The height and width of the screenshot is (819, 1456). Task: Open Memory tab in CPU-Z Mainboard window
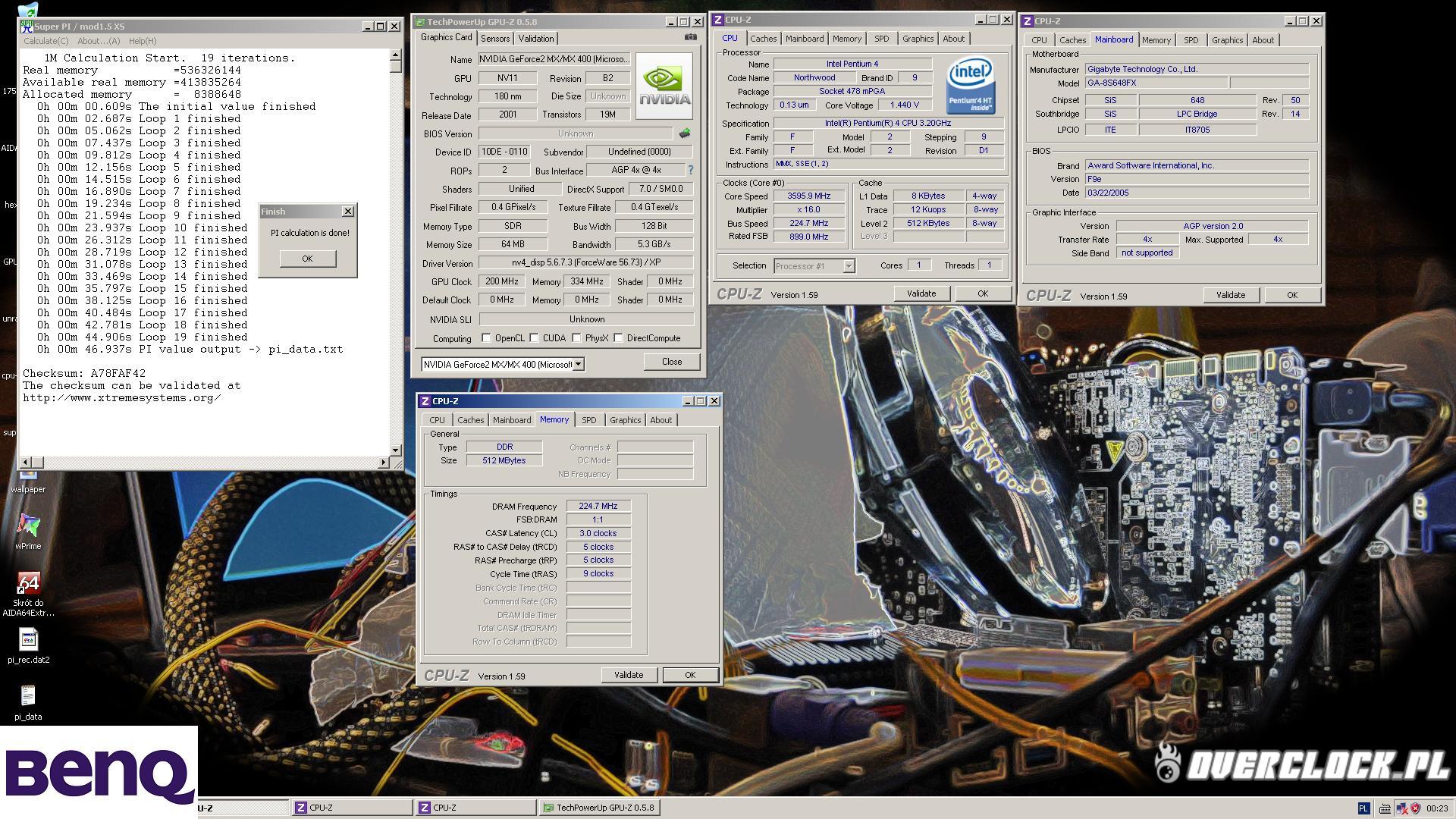point(1156,40)
